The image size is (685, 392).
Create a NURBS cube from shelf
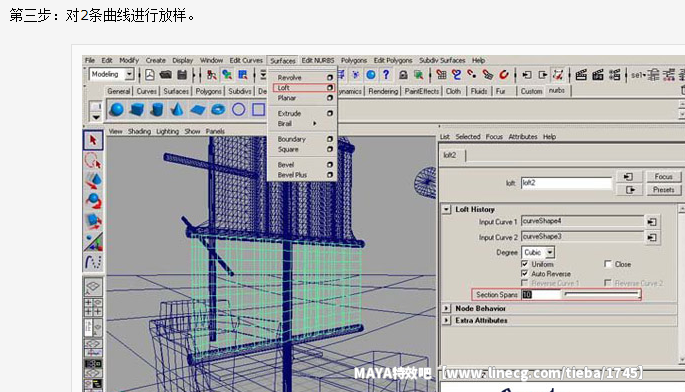137,109
